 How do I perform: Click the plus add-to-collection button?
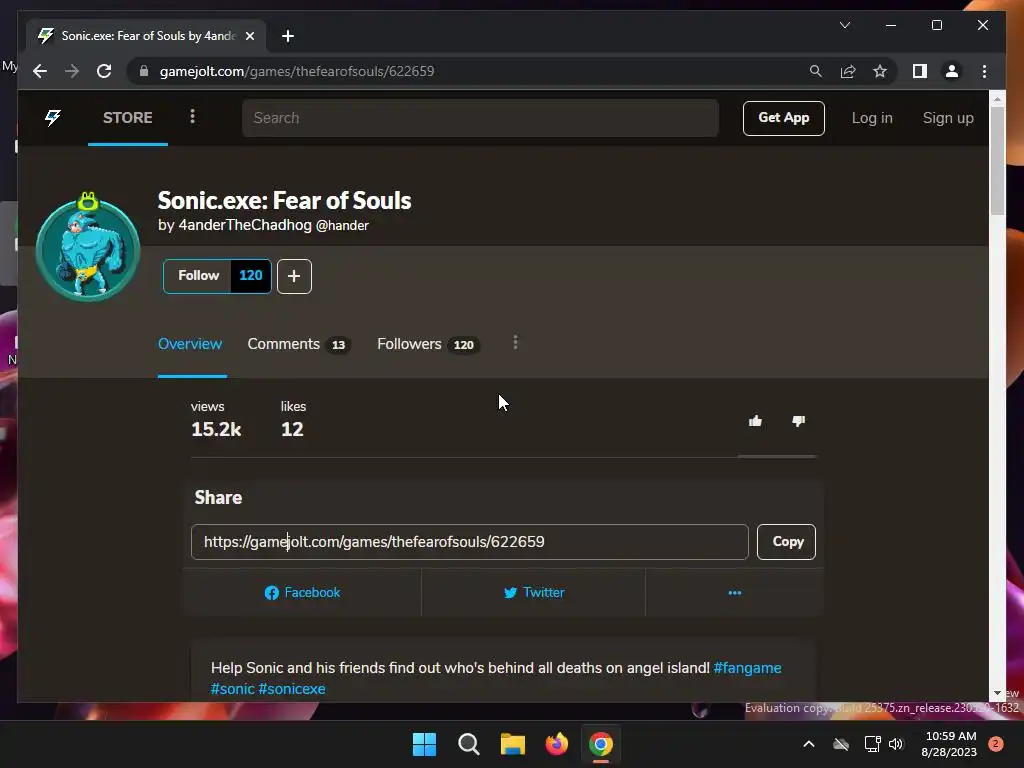294,276
